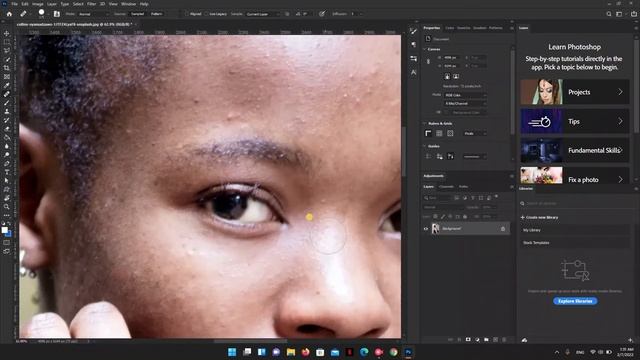Click the search icon at top right

tap(609, 14)
